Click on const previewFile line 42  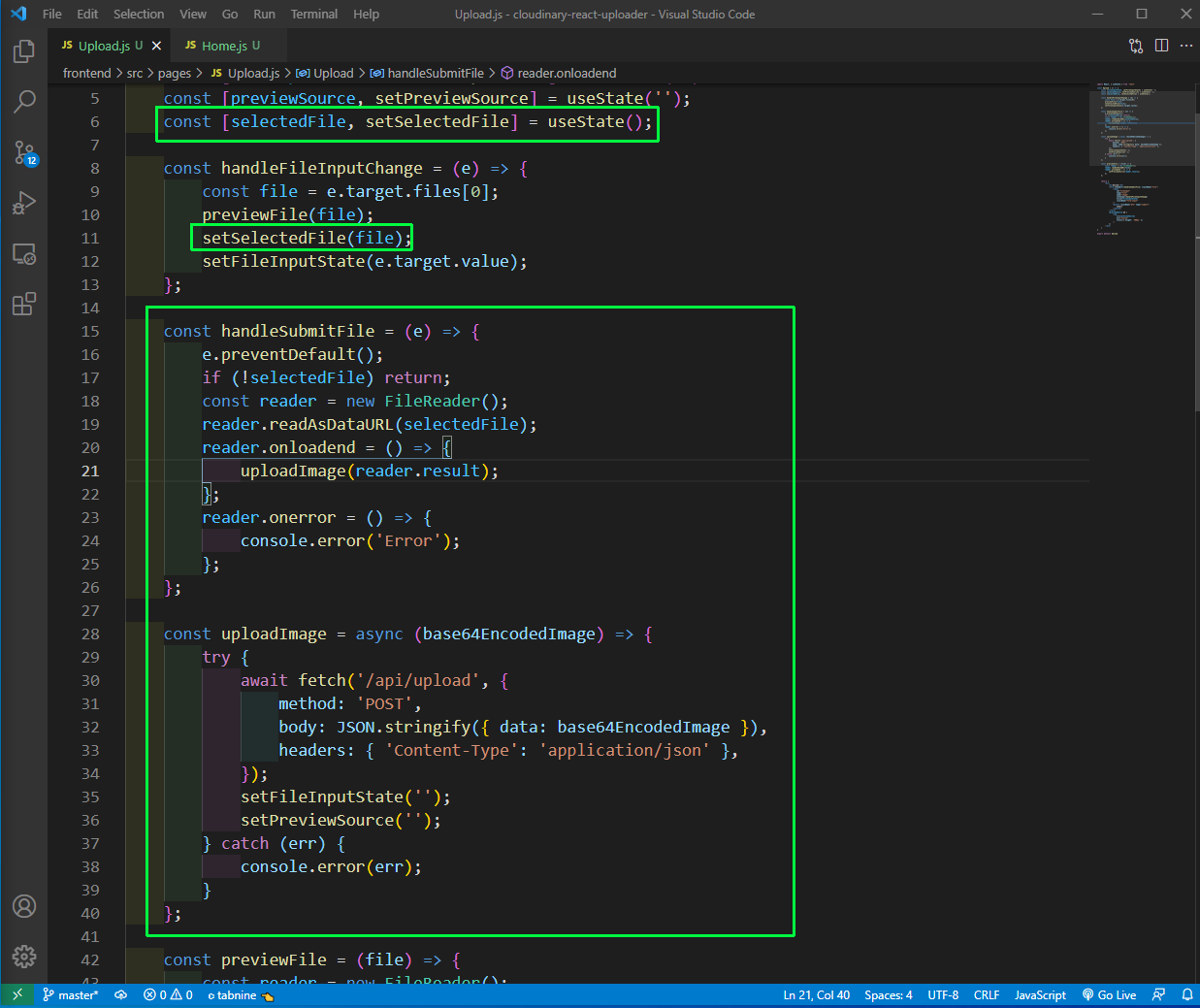click(x=312, y=959)
